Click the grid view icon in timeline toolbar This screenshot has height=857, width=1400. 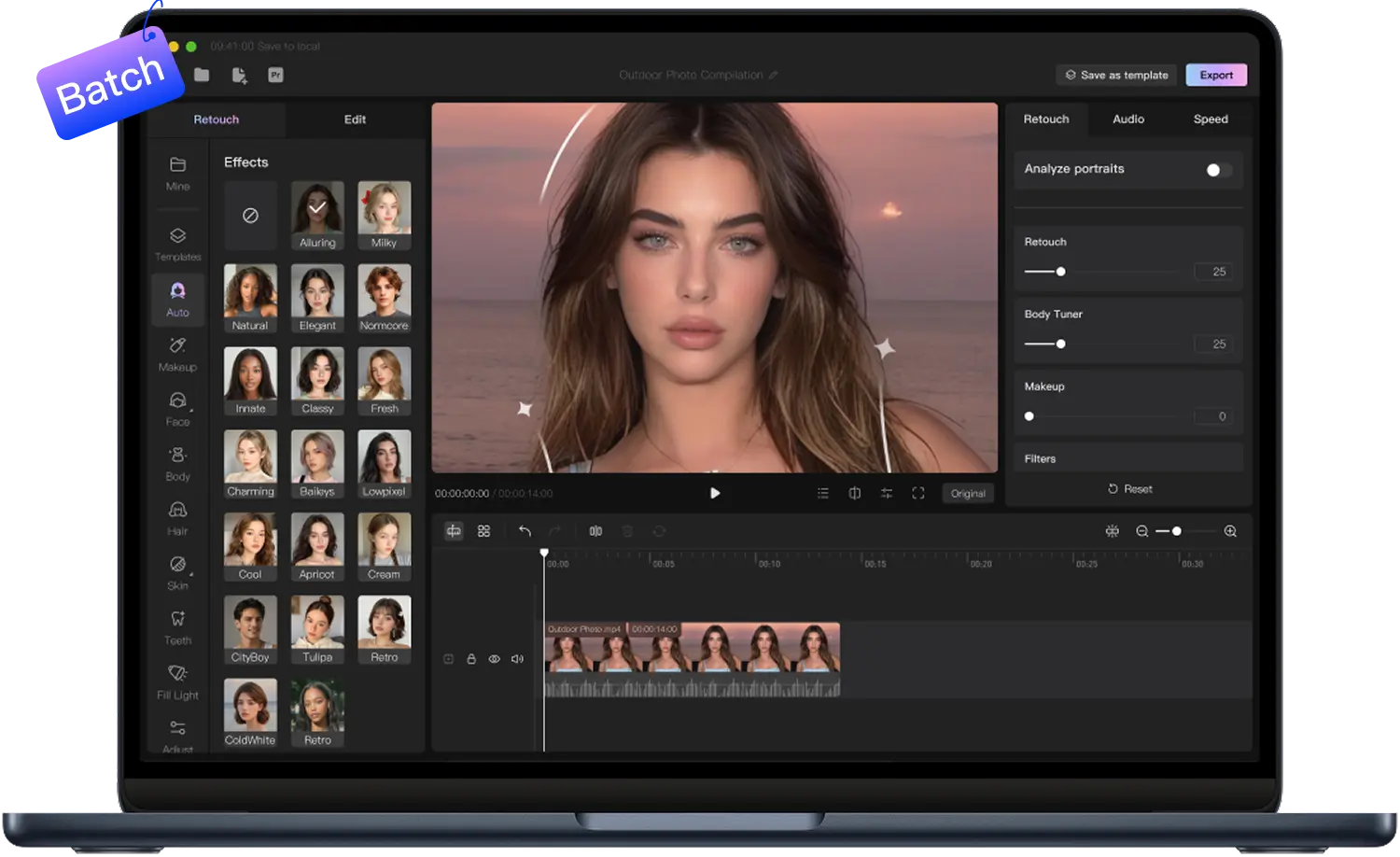pos(483,531)
